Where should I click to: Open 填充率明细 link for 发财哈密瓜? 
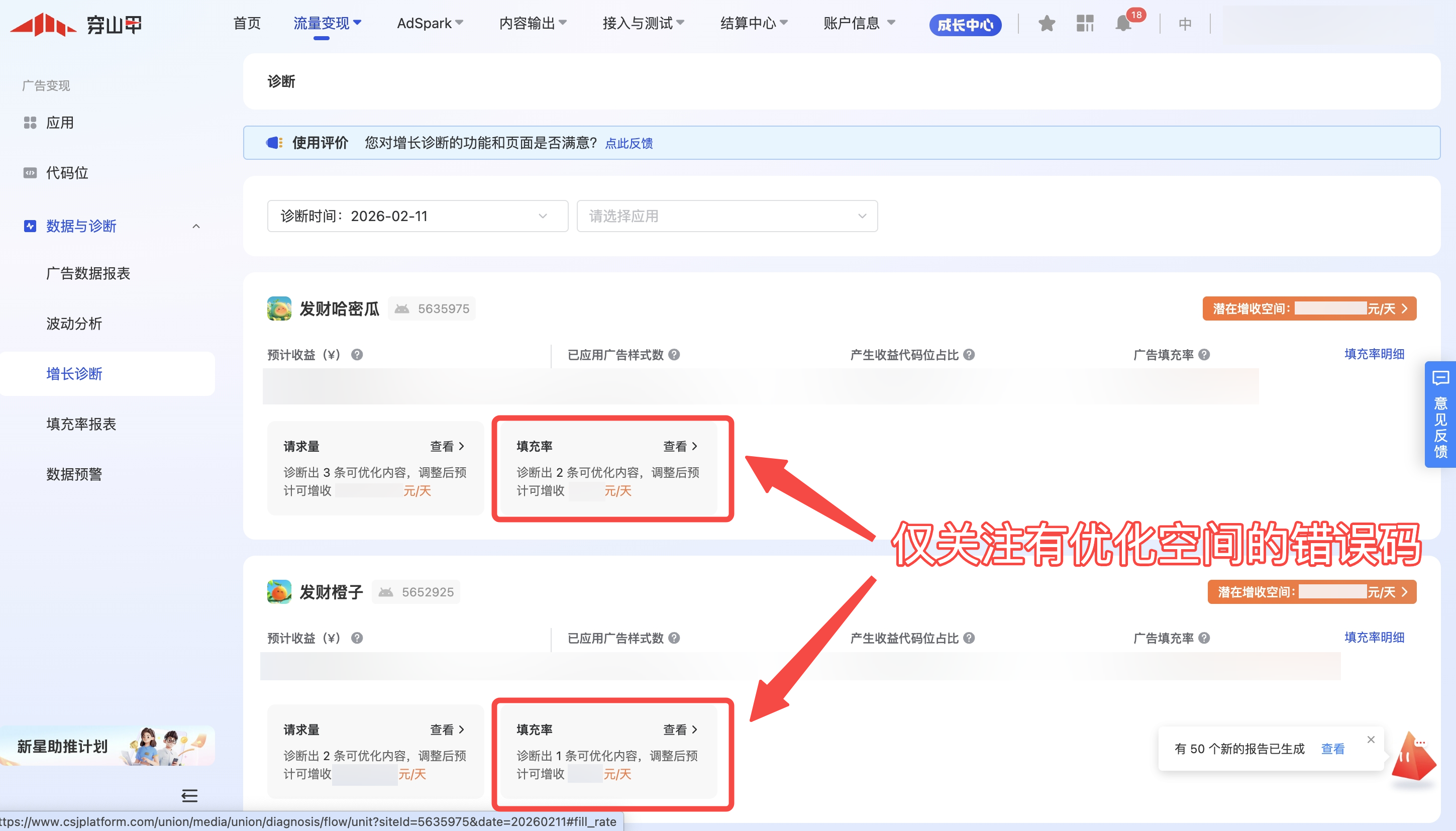pos(1374,354)
